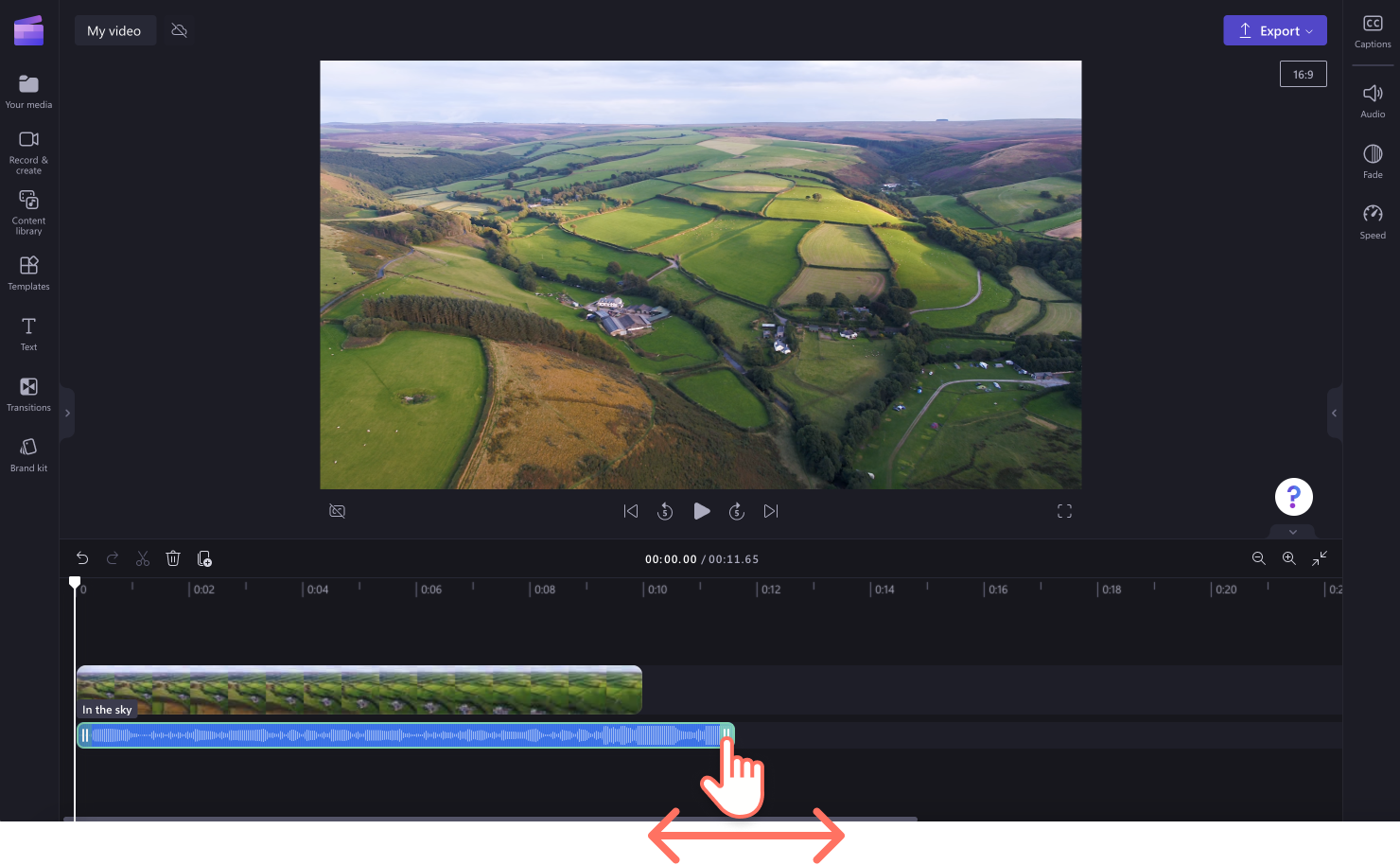The width and height of the screenshot is (1400, 865).
Task: Change the 16:9 aspect ratio
Action: 1304,74
